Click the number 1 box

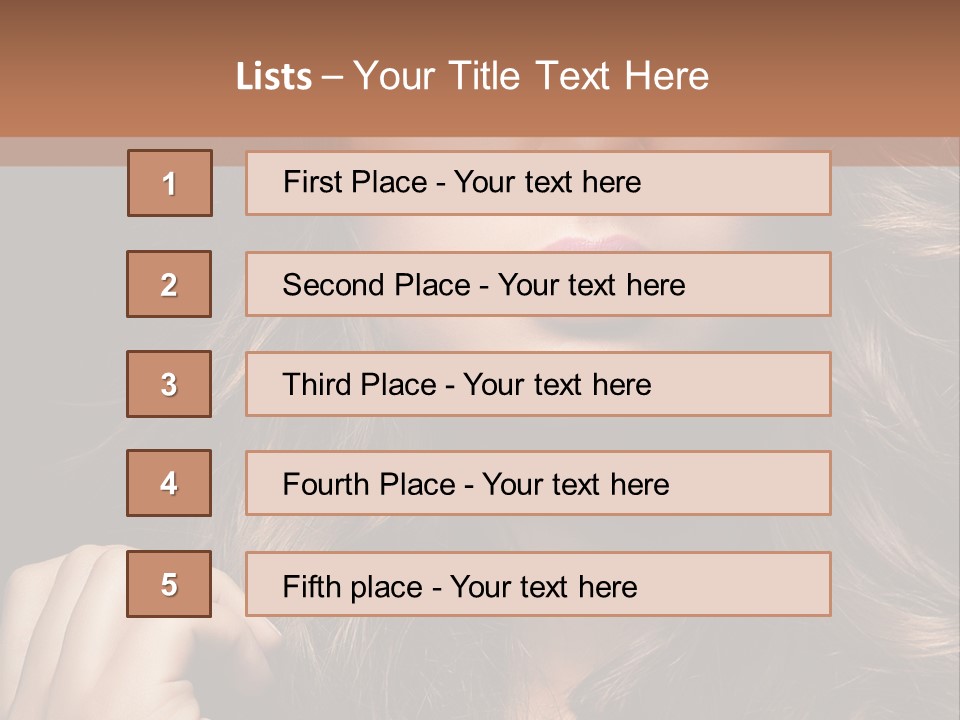click(x=169, y=183)
